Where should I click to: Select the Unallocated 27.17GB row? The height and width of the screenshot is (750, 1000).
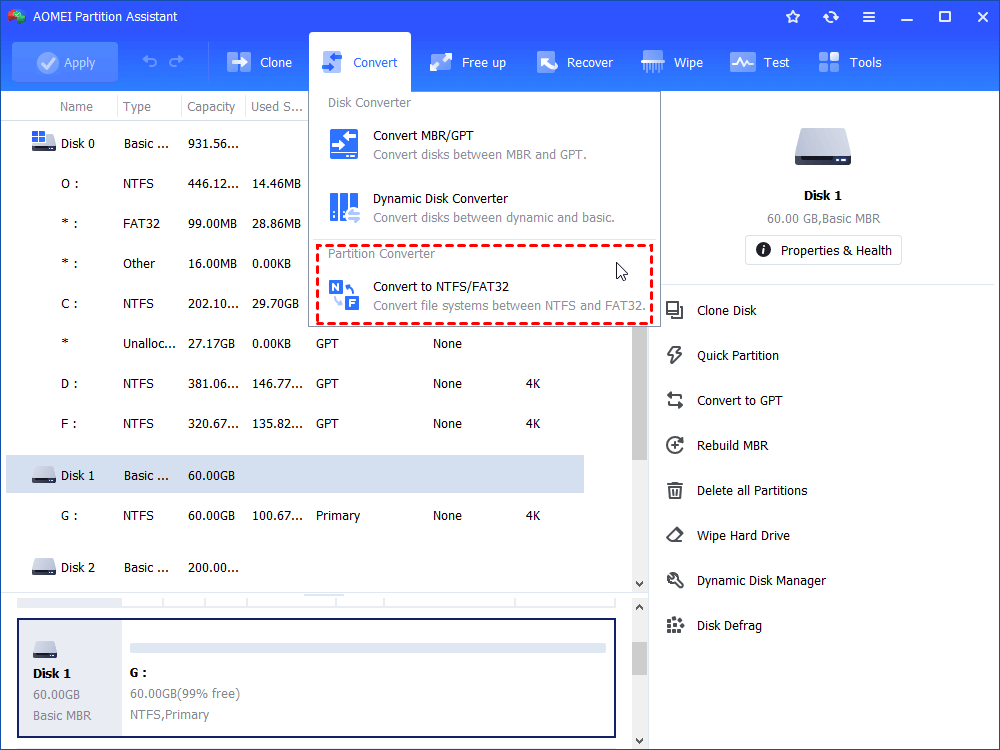[295, 344]
